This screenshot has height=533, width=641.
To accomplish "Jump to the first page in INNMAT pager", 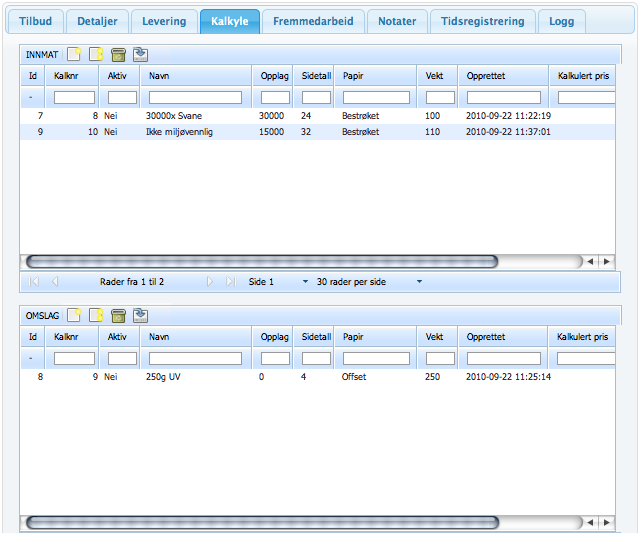I will [x=35, y=282].
